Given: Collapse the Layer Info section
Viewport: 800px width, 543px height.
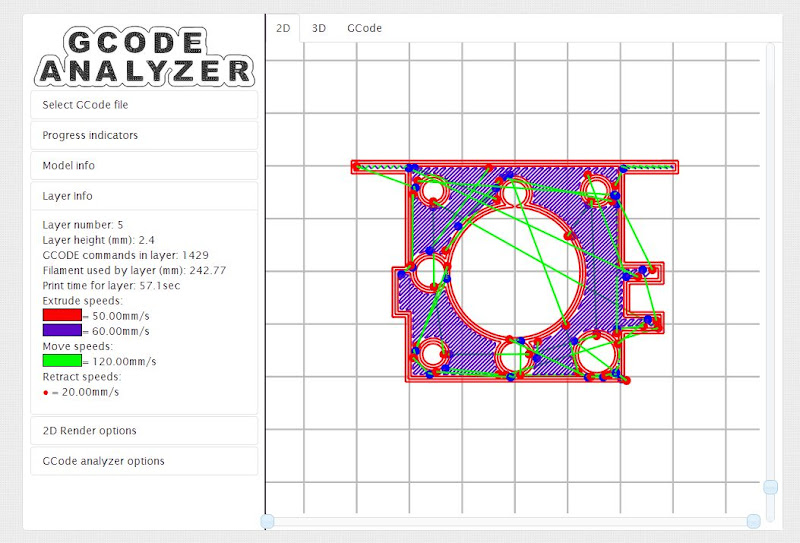Looking at the screenshot, I should point(144,196).
